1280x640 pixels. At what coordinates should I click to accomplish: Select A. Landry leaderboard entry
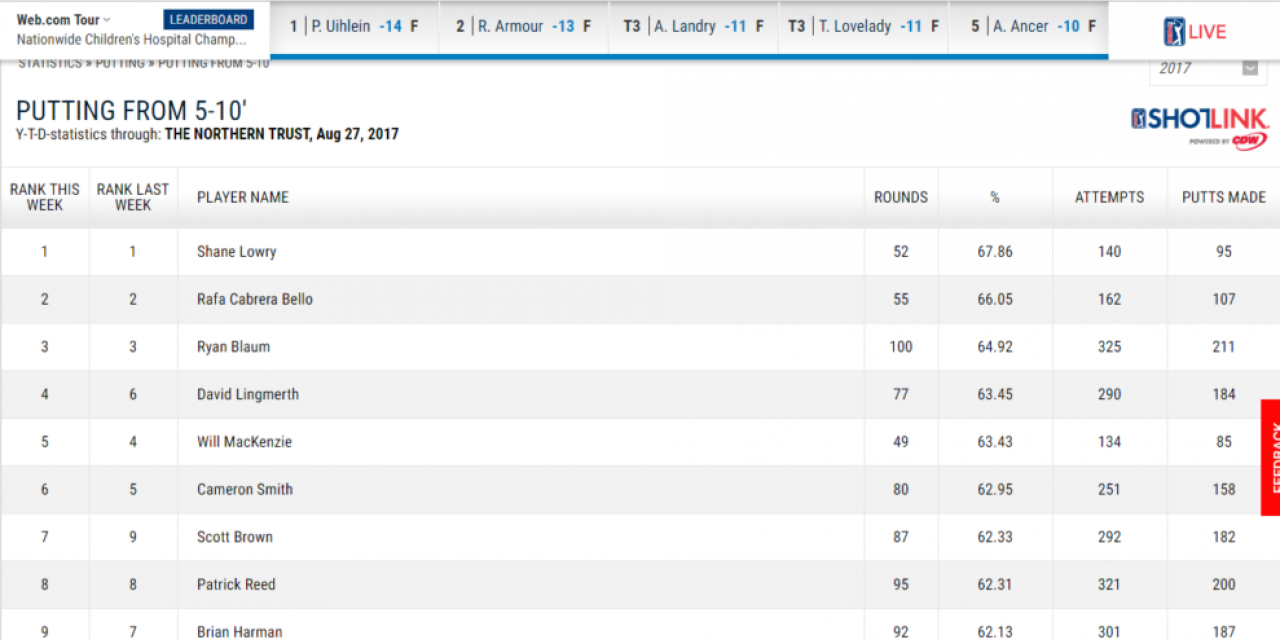pos(693,26)
